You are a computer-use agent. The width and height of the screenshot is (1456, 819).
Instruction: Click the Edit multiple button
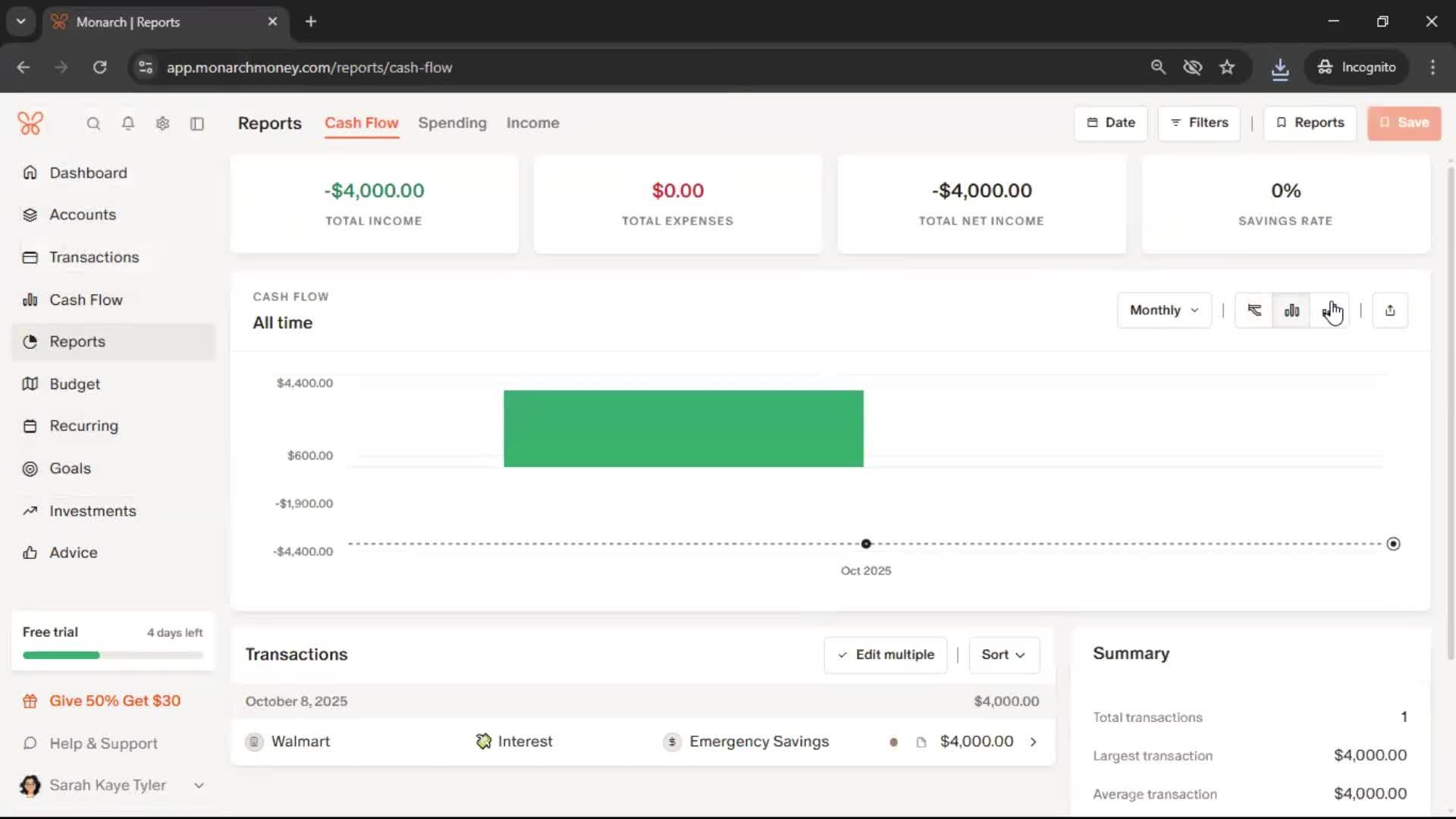pyautogui.click(x=885, y=654)
